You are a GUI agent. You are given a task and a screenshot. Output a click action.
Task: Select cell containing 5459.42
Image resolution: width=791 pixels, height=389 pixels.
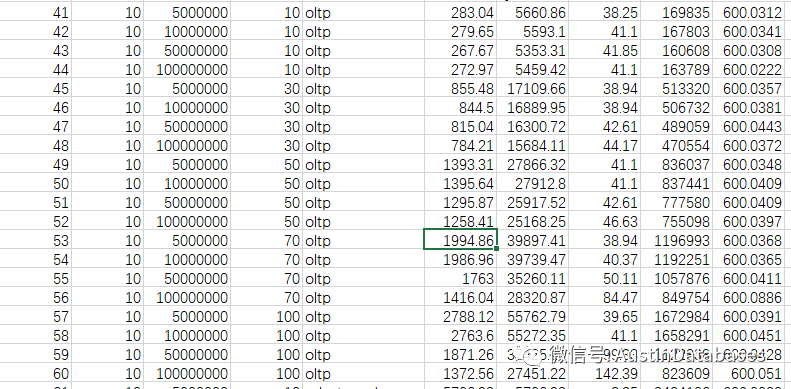(x=532, y=69)
